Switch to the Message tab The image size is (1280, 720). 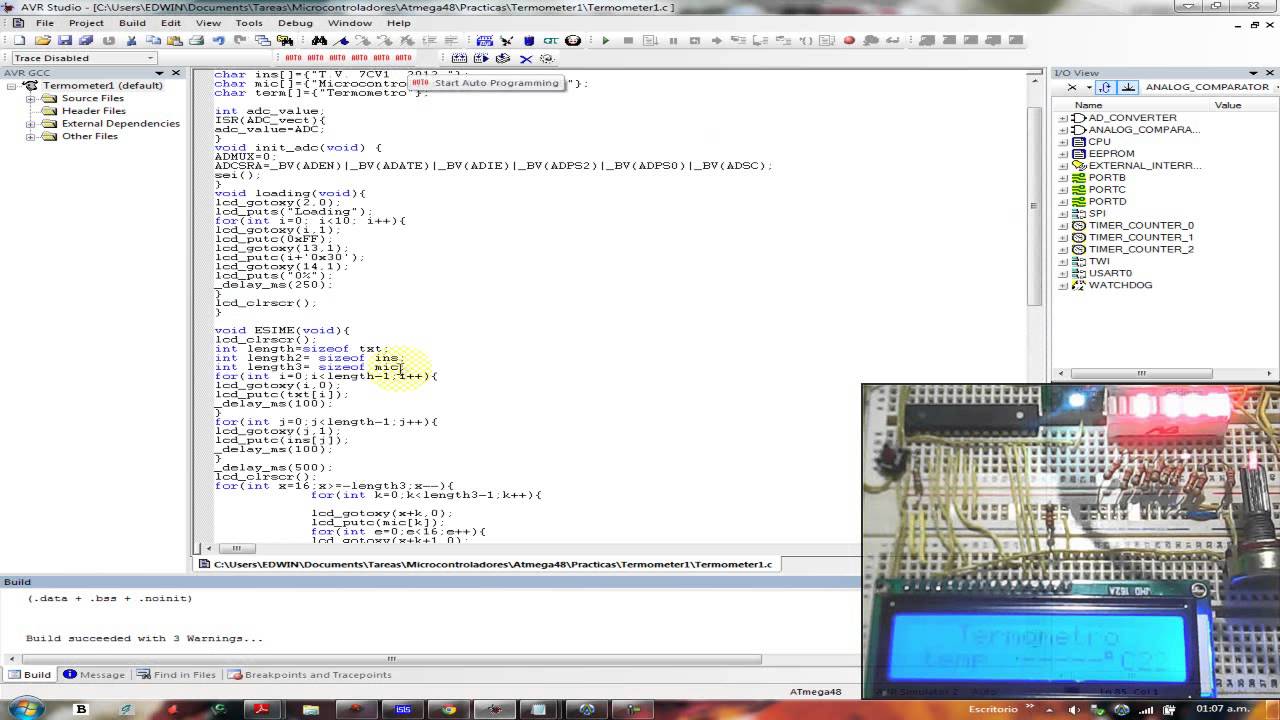click(95, 675)
